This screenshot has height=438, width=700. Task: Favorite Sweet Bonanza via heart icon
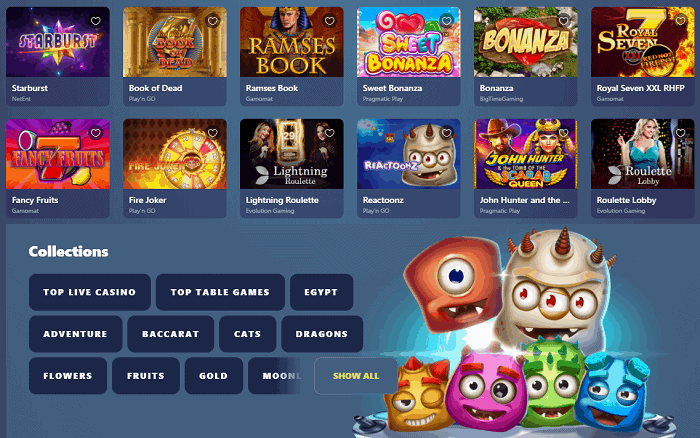coord(446,20)
